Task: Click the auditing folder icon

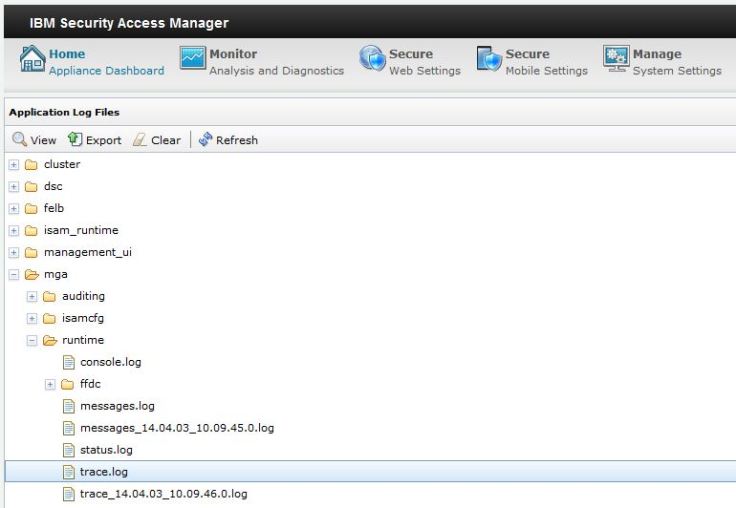Action: (x=49, y=297)
